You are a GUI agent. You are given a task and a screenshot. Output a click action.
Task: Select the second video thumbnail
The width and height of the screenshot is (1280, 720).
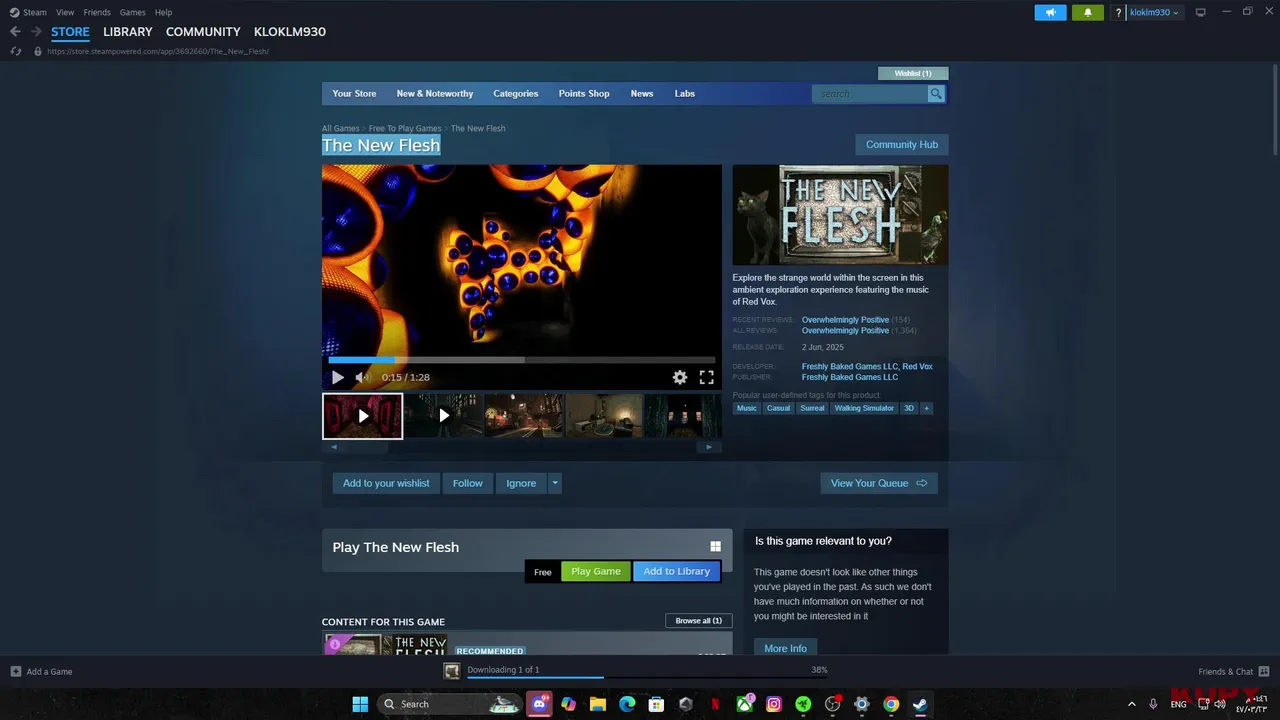pos(443,416)
